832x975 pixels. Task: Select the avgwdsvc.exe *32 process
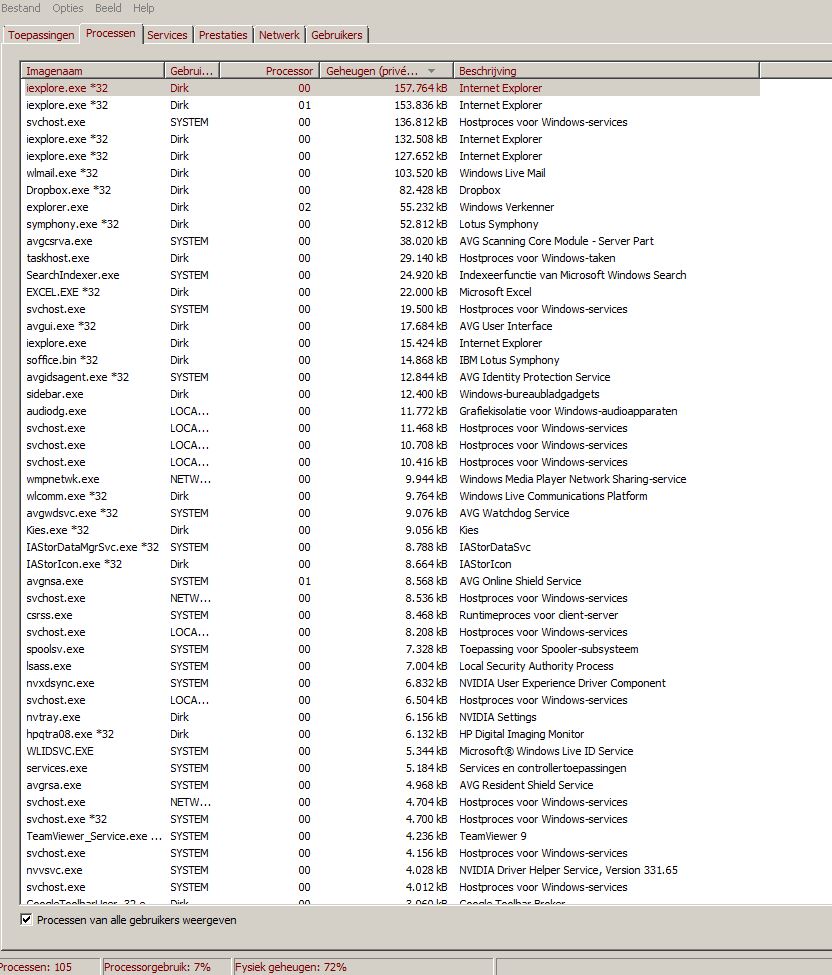[x=391, y=513]
